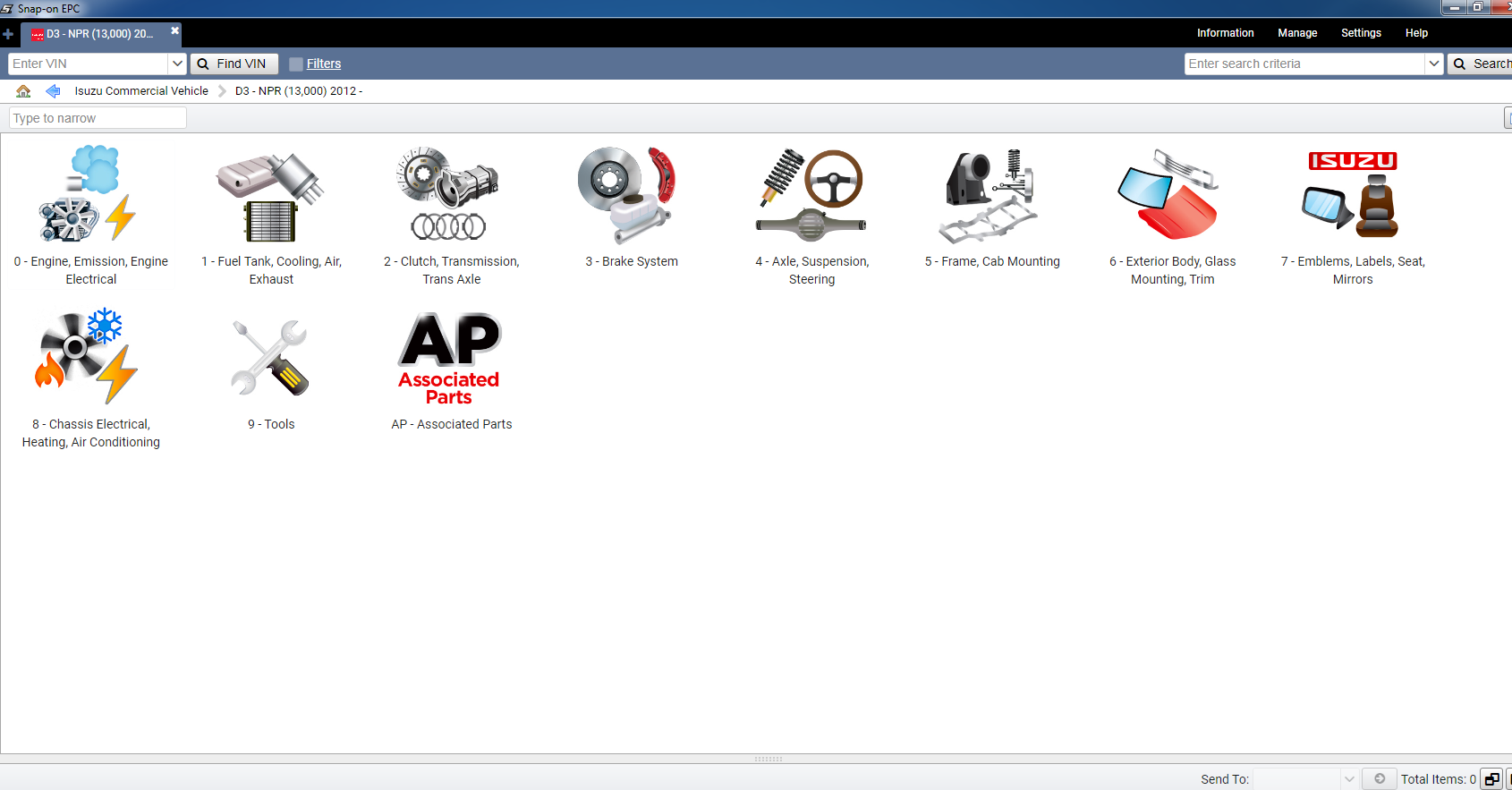1512x790 pixels.
Task: Click '1 - Fuel Tank, Cooling, Air, Exhaust' label
Action: [271, 270]
